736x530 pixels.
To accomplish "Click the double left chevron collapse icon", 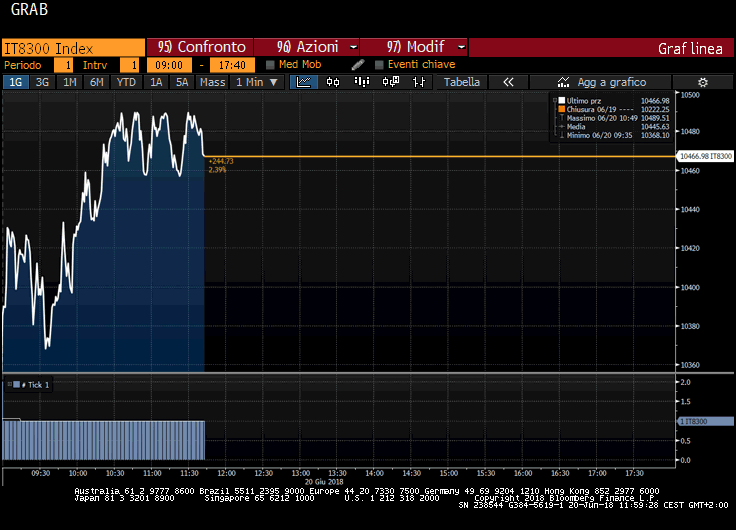I will pyautogui.click(x=508, y=82).
